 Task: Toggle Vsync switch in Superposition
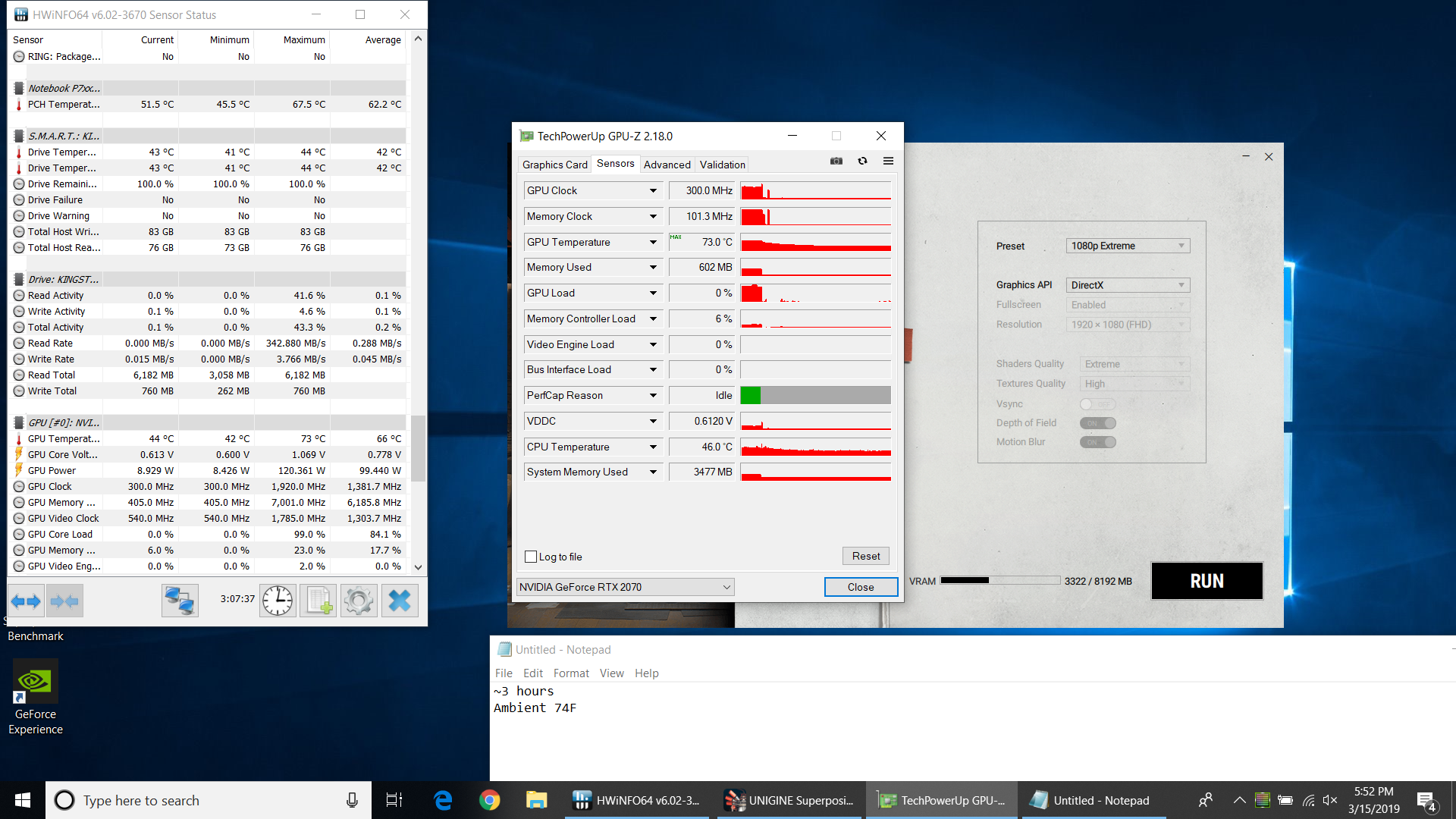[x=1097, y=404]
